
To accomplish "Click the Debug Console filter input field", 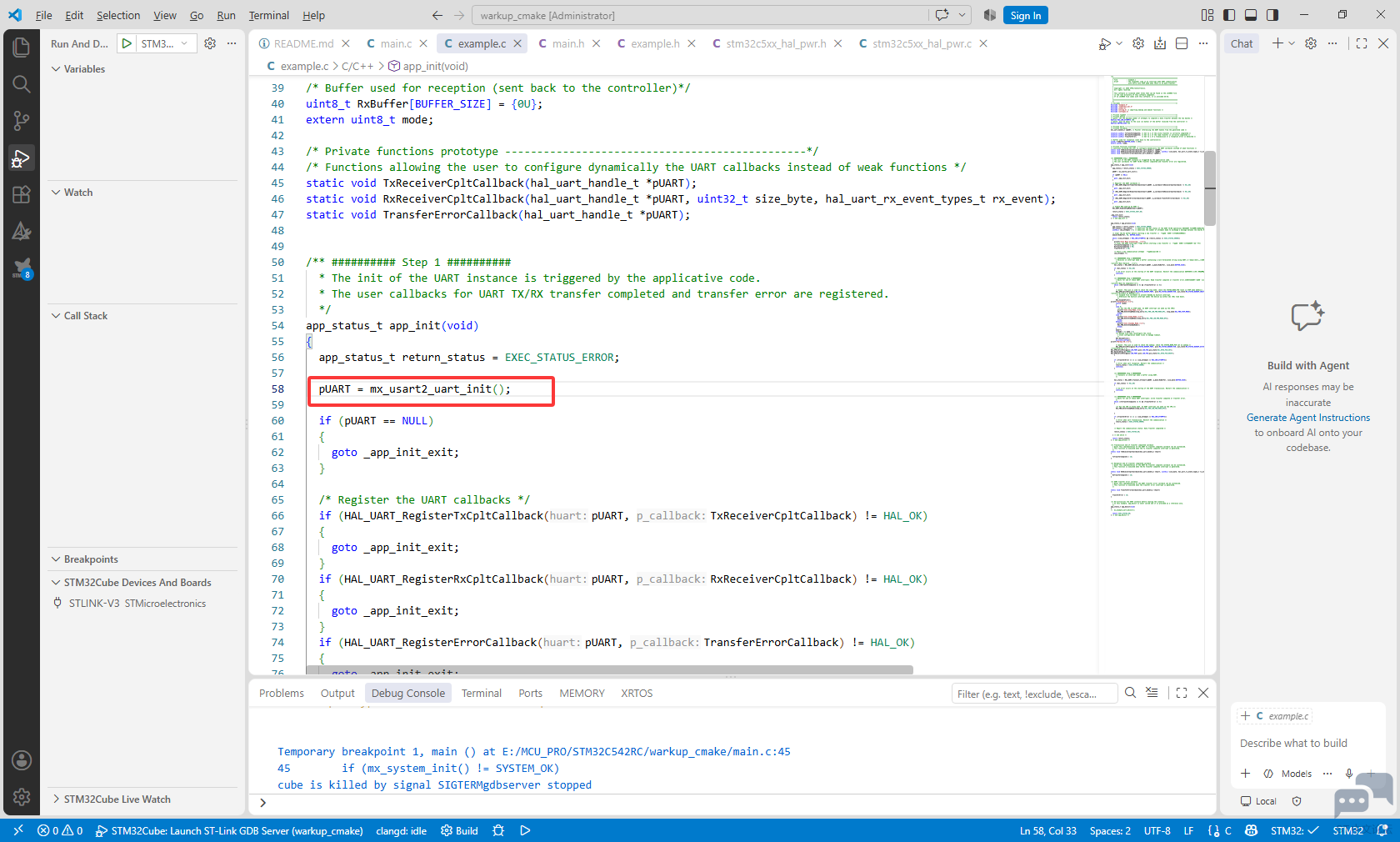I will tap(1033, 694).
